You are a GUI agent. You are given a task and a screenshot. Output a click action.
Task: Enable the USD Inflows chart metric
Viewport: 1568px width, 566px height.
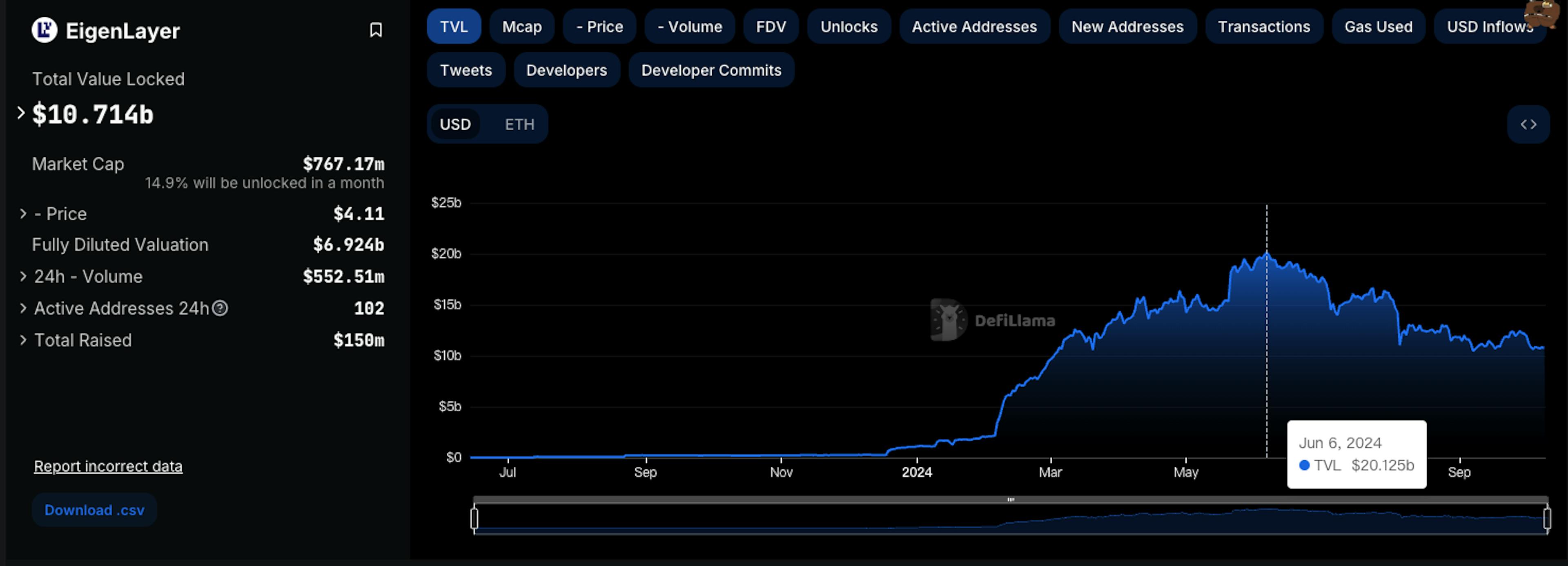pos(1490,27)
